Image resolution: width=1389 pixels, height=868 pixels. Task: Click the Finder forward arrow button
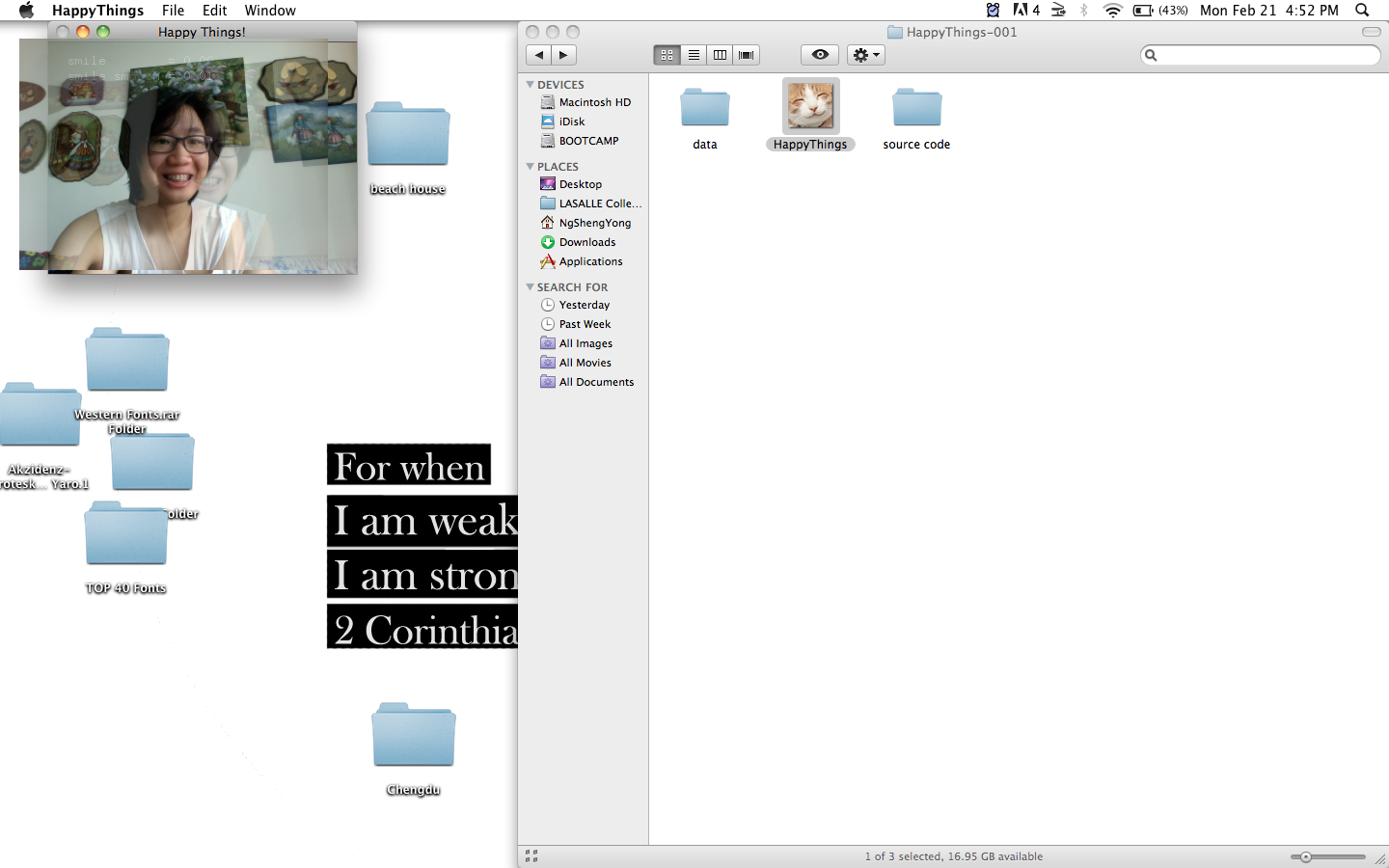point(564,55)
